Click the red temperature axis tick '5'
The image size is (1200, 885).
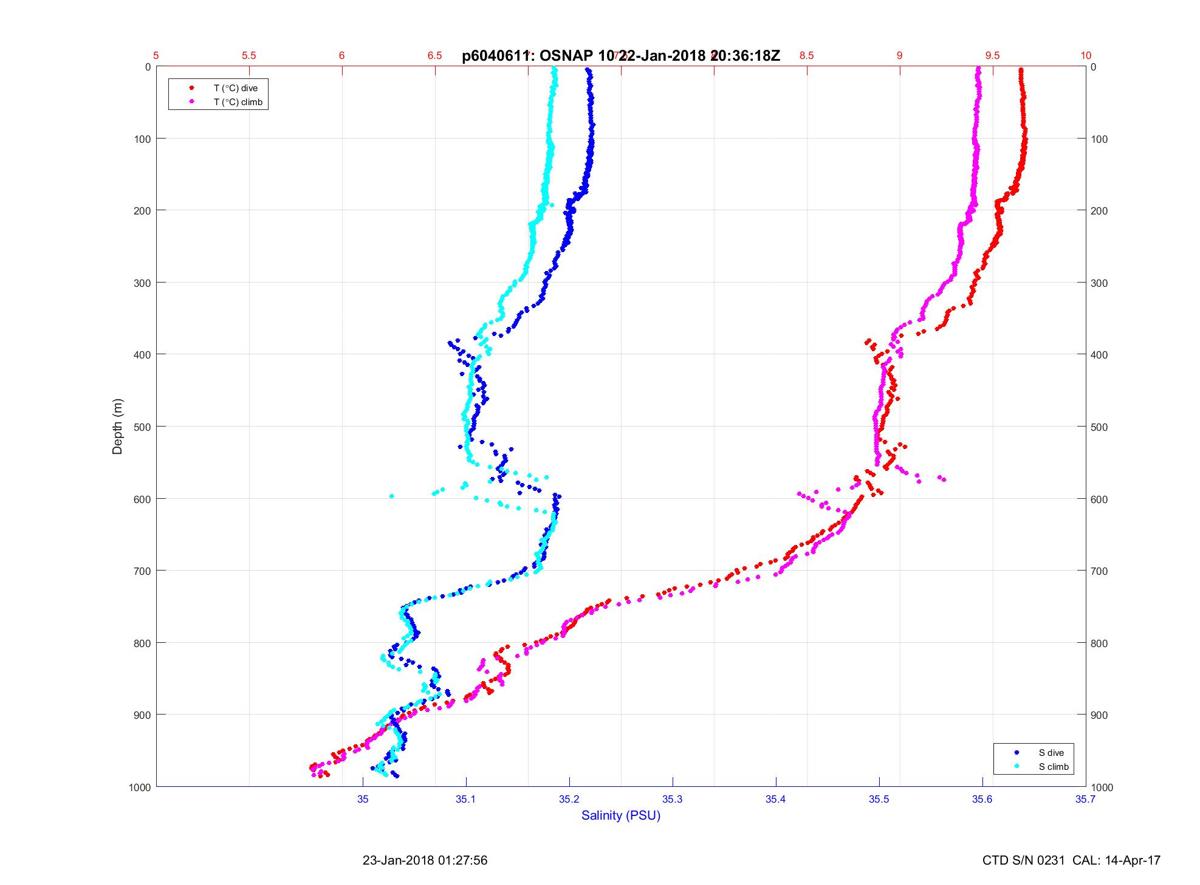point(156,56)
